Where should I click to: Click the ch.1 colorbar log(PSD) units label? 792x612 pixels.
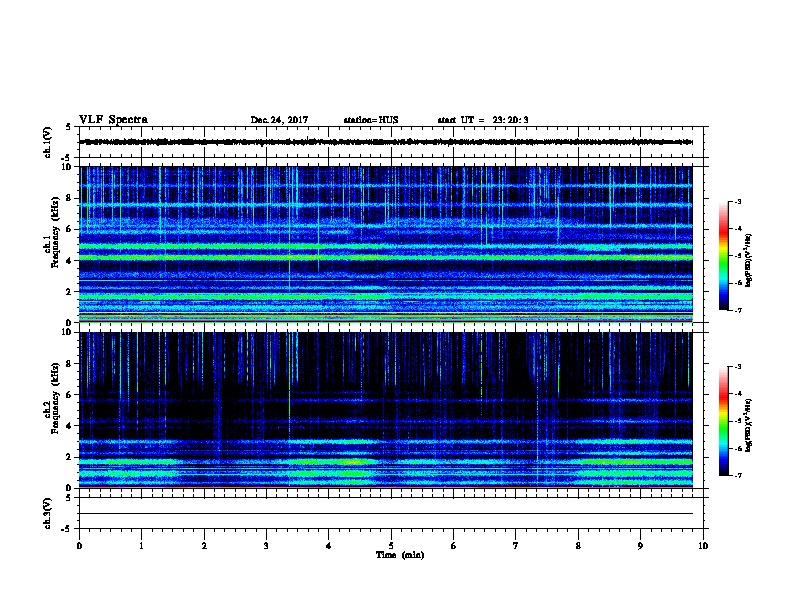(749, 260)
